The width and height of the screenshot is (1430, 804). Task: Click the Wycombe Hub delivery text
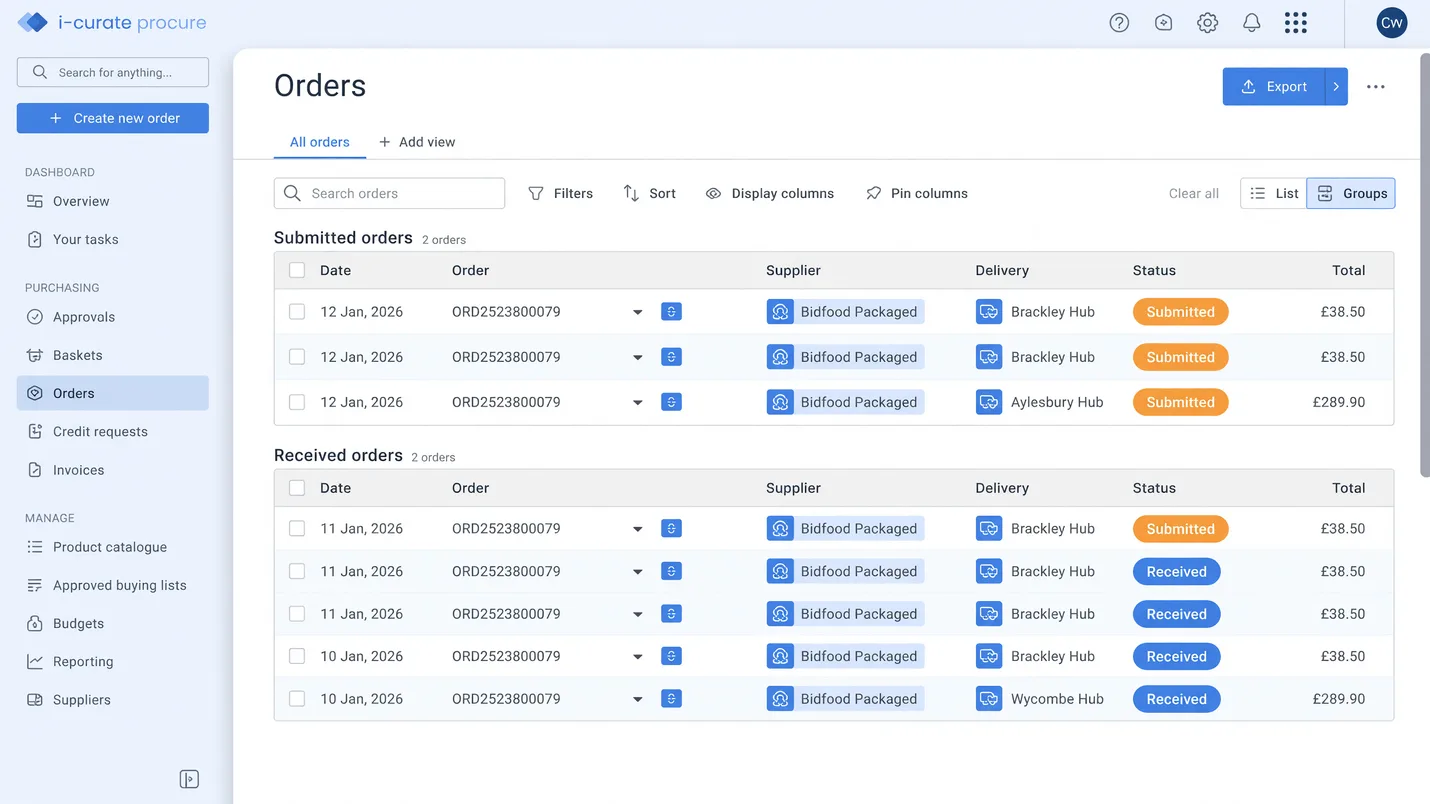(x=1057, y=699)
